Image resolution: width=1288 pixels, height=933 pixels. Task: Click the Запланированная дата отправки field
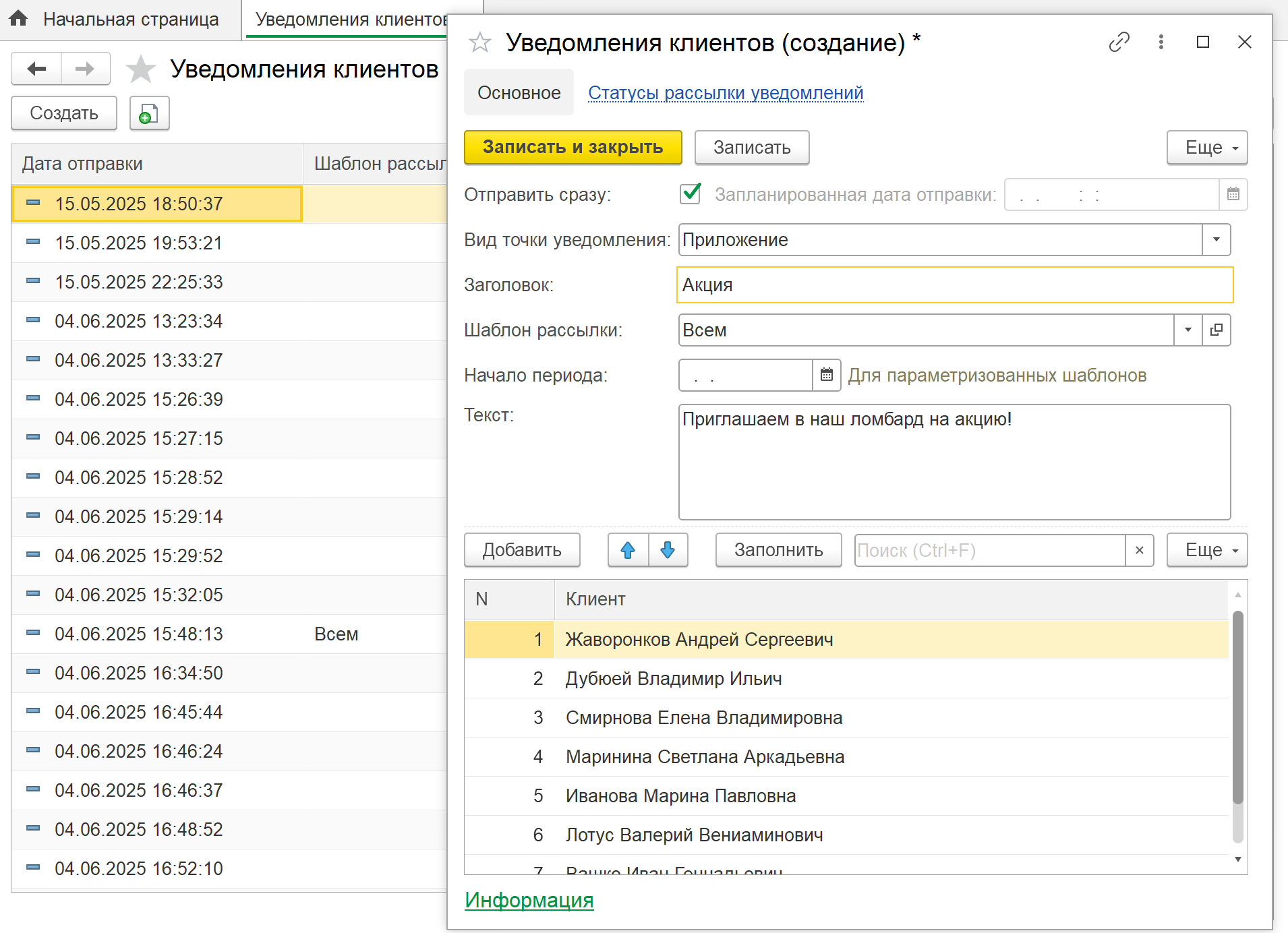1111,194
